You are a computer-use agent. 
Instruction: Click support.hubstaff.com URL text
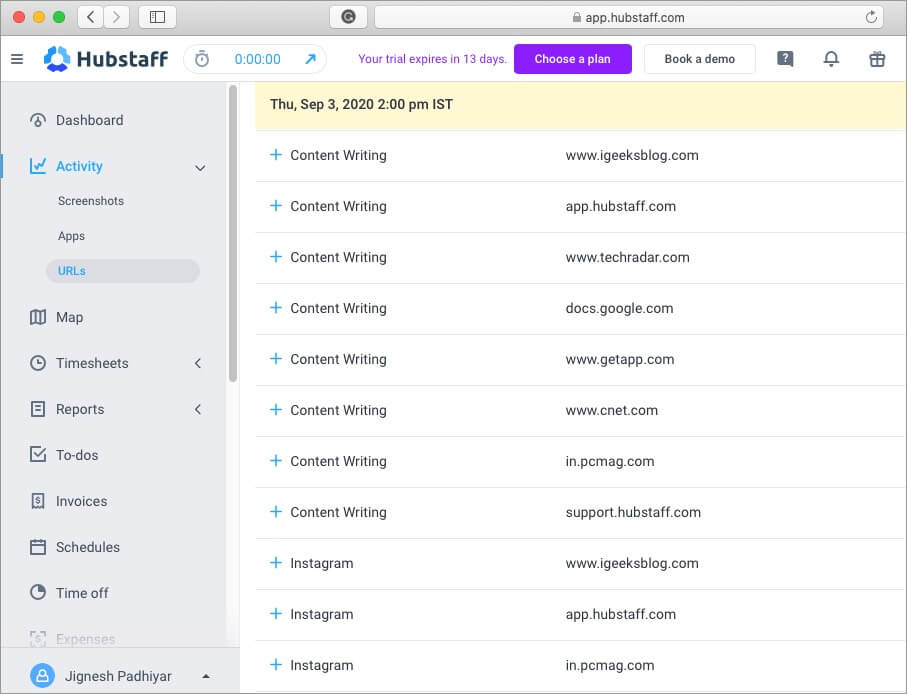(633, 512)
